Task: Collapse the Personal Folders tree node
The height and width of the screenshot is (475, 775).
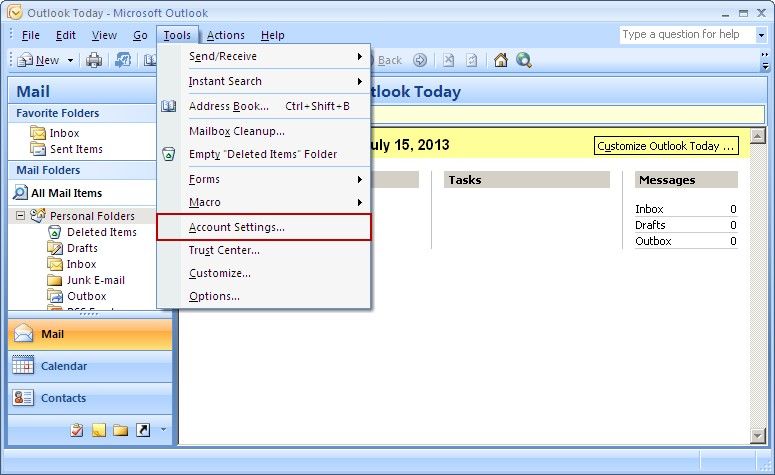Action: click(20, 216)
